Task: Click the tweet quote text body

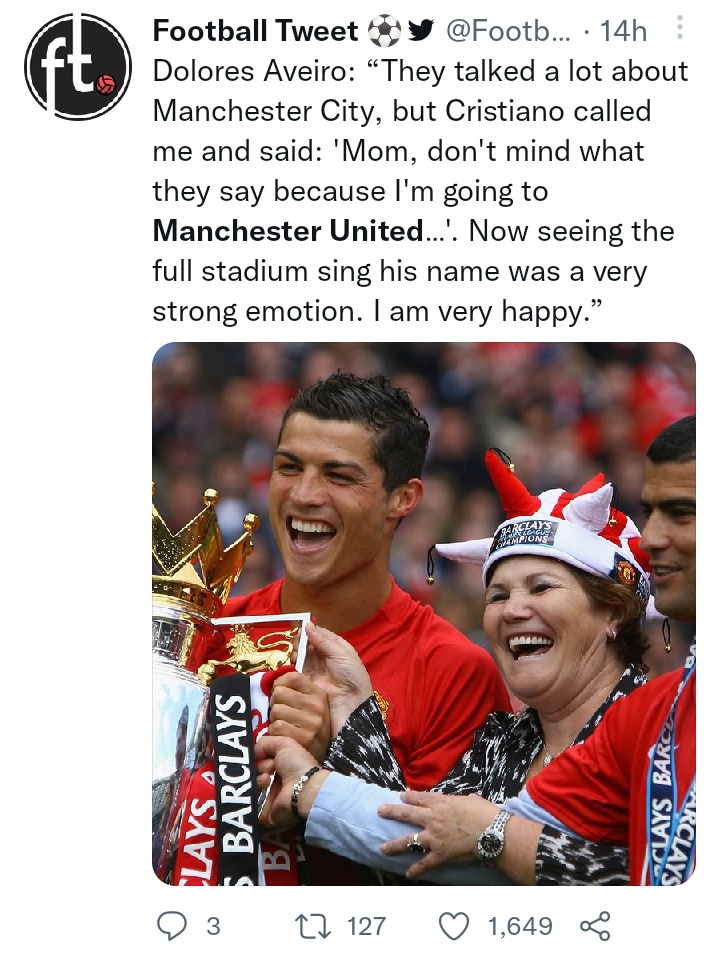Action: pyautogui.click(x=420, y=191)
